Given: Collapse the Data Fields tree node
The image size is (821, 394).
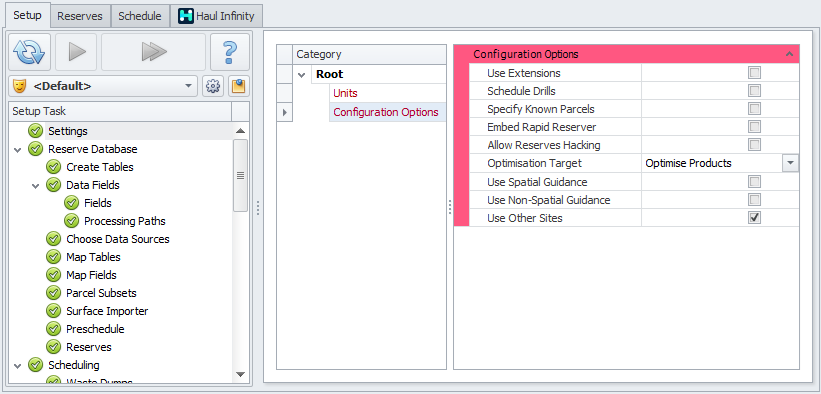Looking at the screenshot, I should (x=36, y=186).
